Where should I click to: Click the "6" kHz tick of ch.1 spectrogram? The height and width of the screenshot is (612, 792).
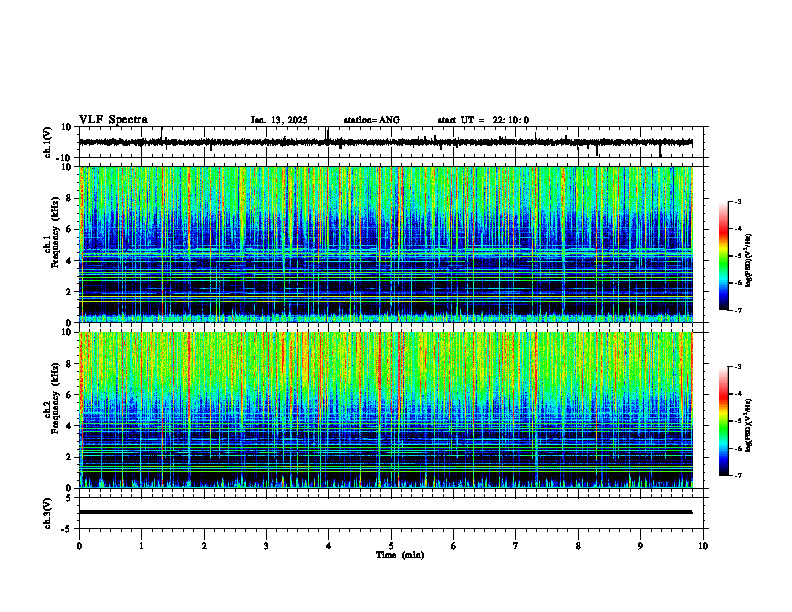coord(70,229)
